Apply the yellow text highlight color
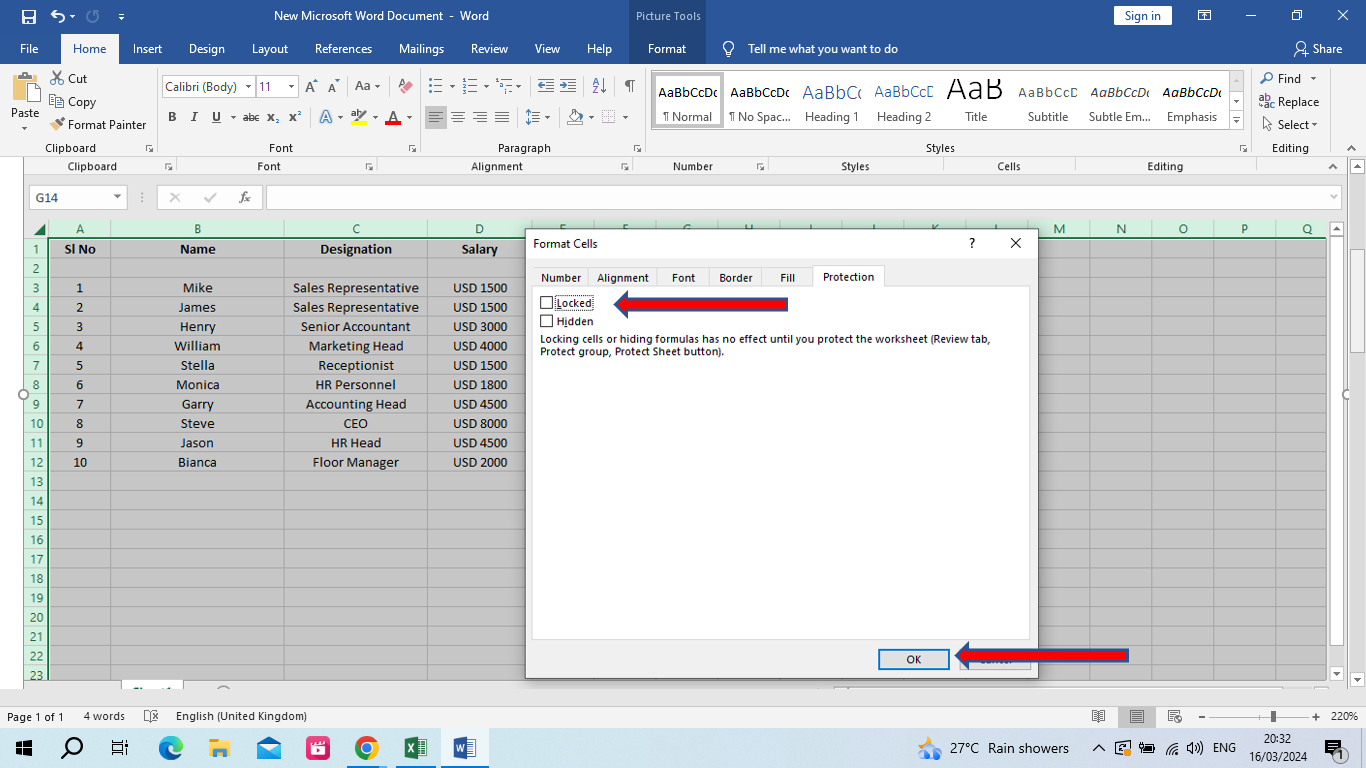1366x768 pixels. point(359,117)
